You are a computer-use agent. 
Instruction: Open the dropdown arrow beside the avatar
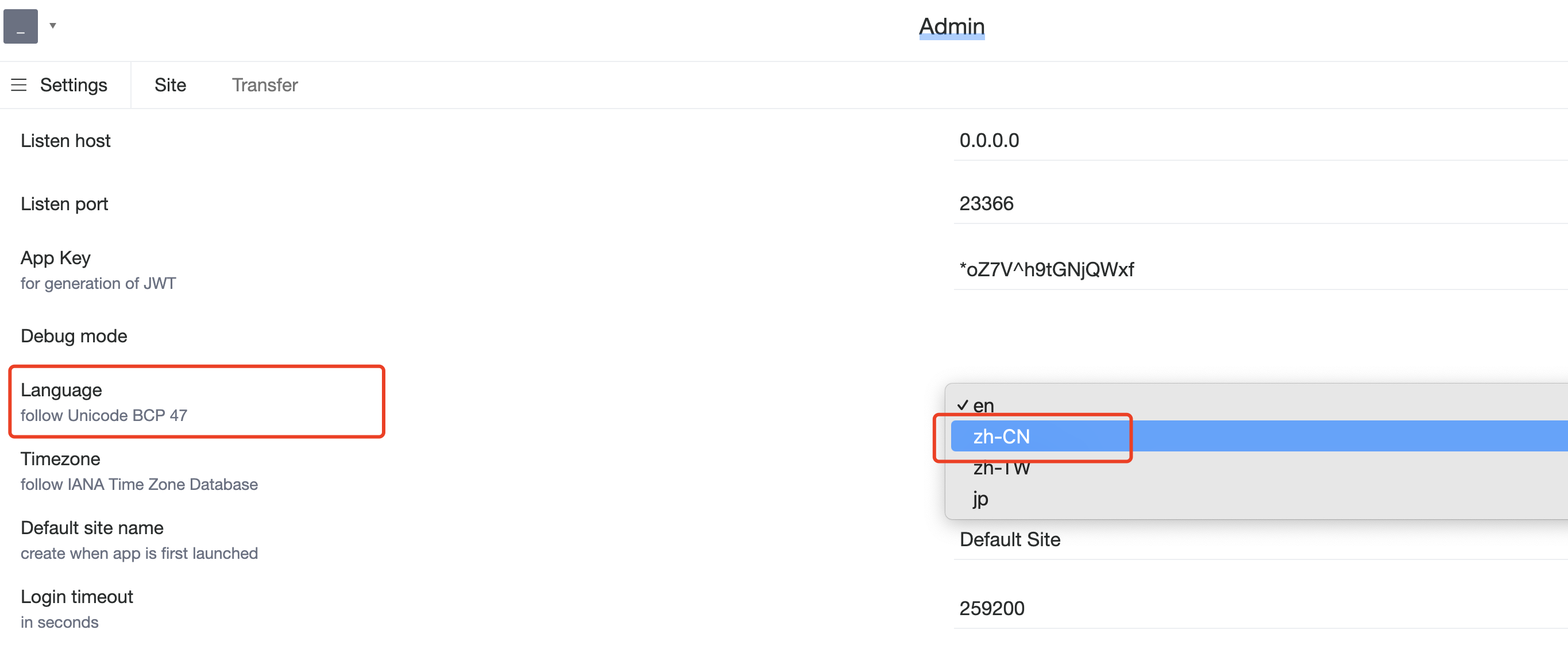coord(53,26)
